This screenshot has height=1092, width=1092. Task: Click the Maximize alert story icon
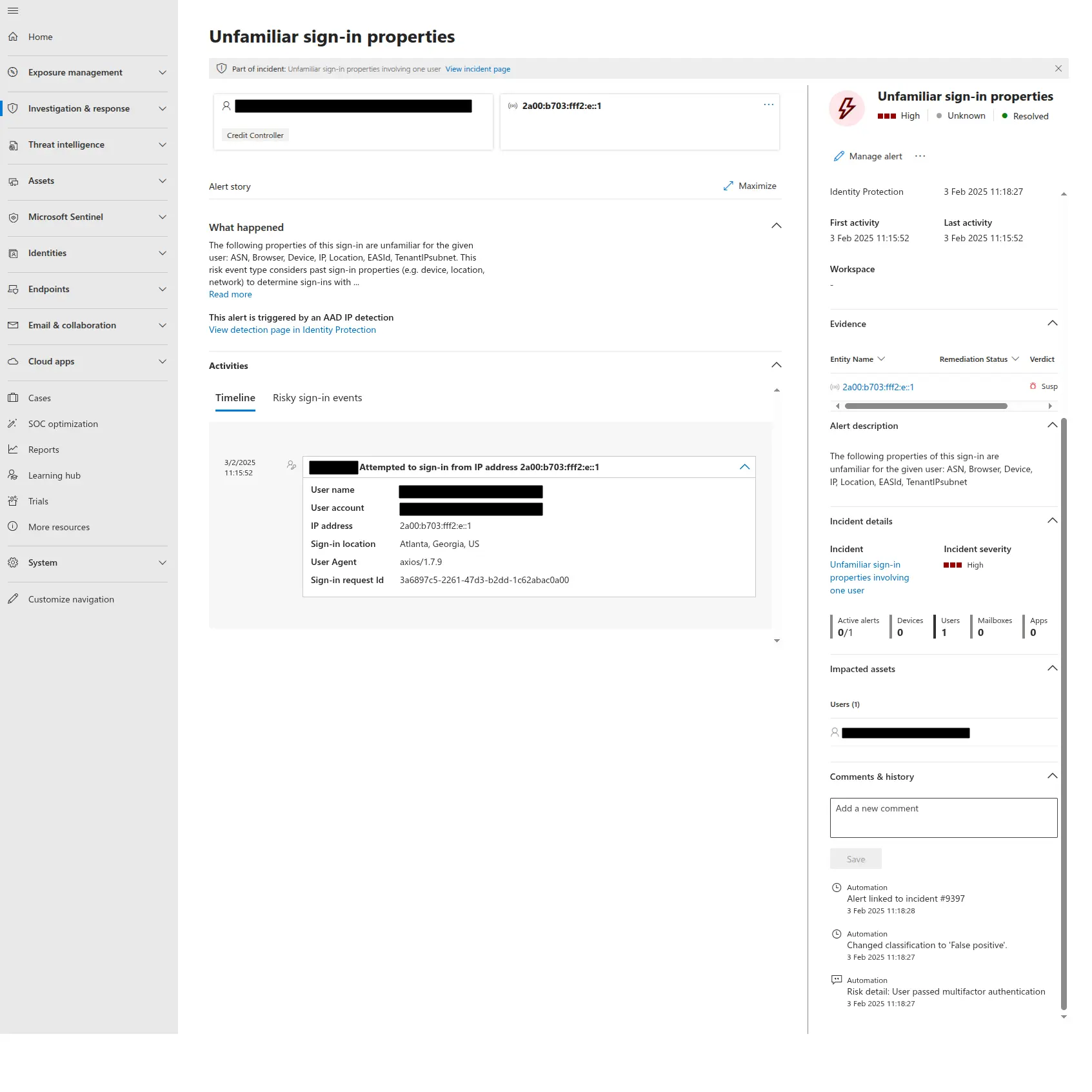coord(728,186)
